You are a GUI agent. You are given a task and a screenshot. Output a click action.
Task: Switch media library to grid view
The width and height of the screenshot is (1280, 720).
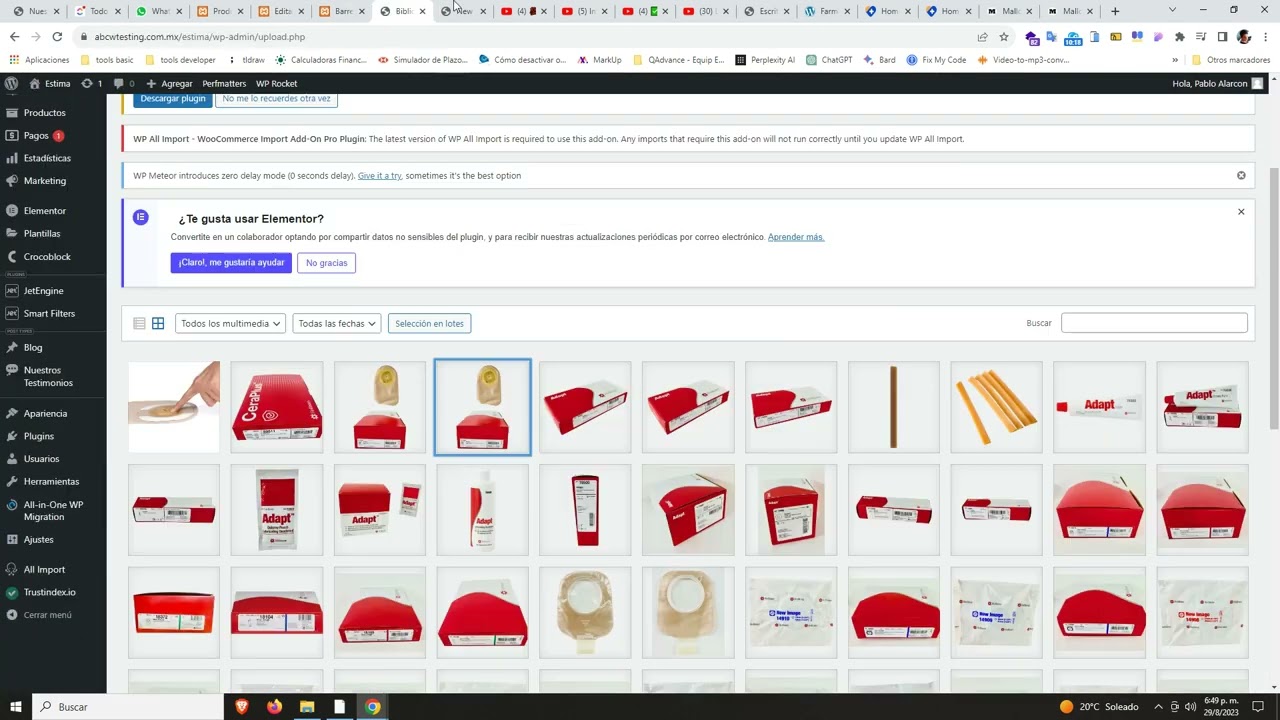[158, 323]
